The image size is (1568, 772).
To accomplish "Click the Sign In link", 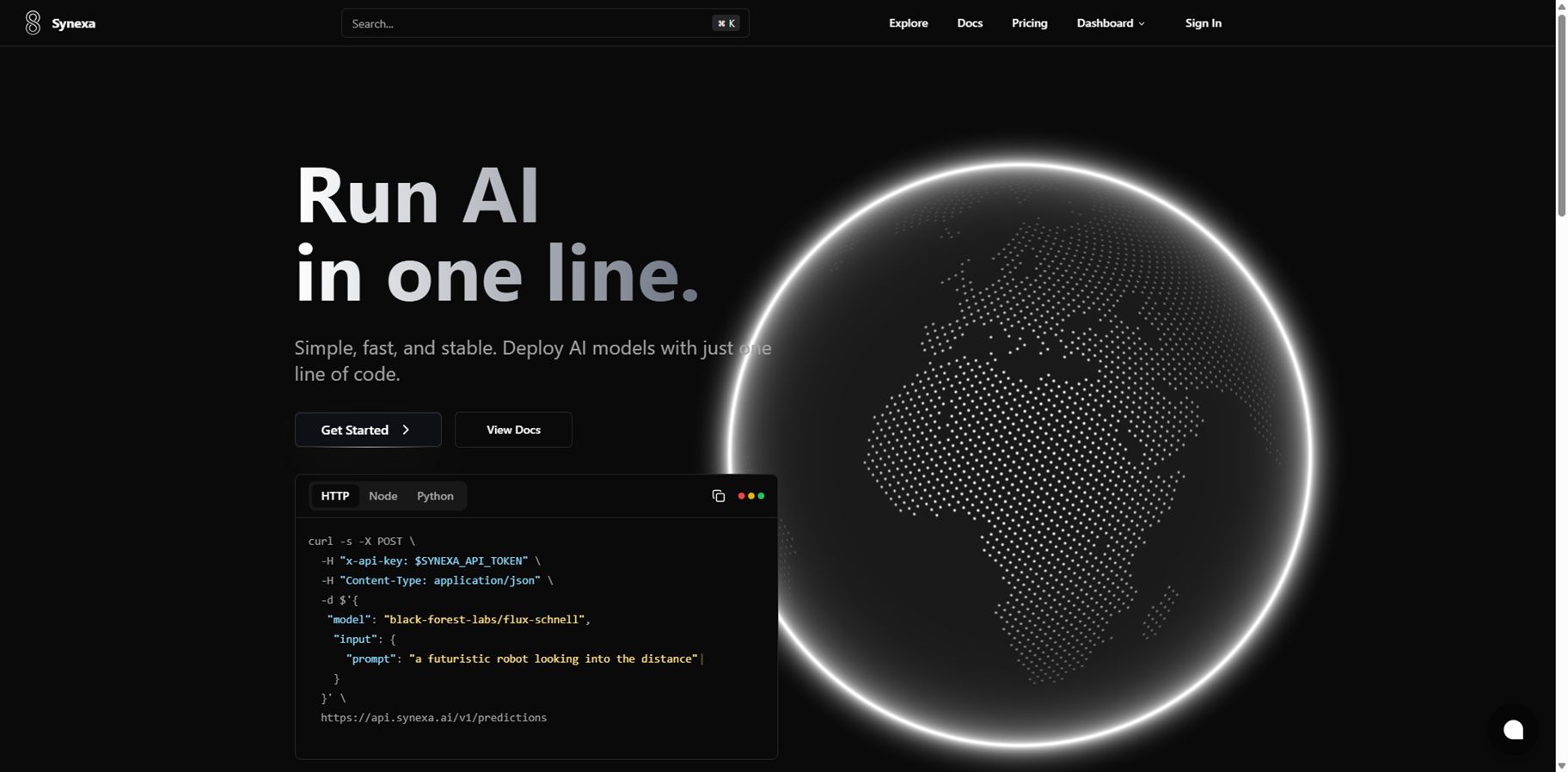I will [1203, 23].
